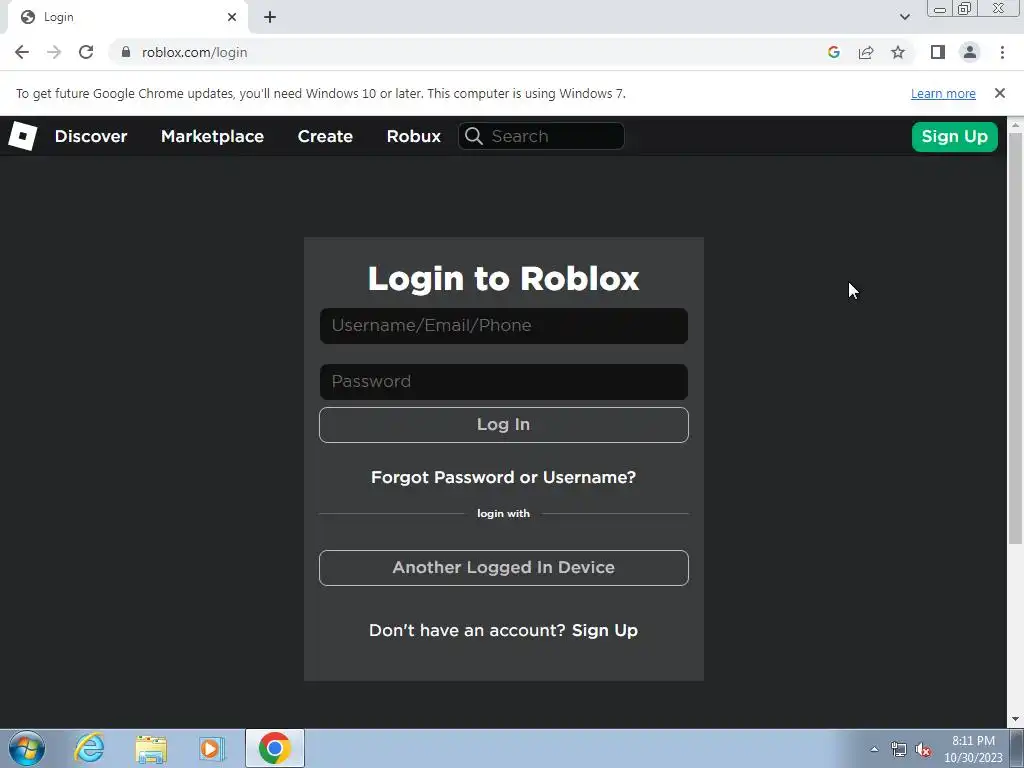
Task: Click the network tray icon
Action: point(899,749)
